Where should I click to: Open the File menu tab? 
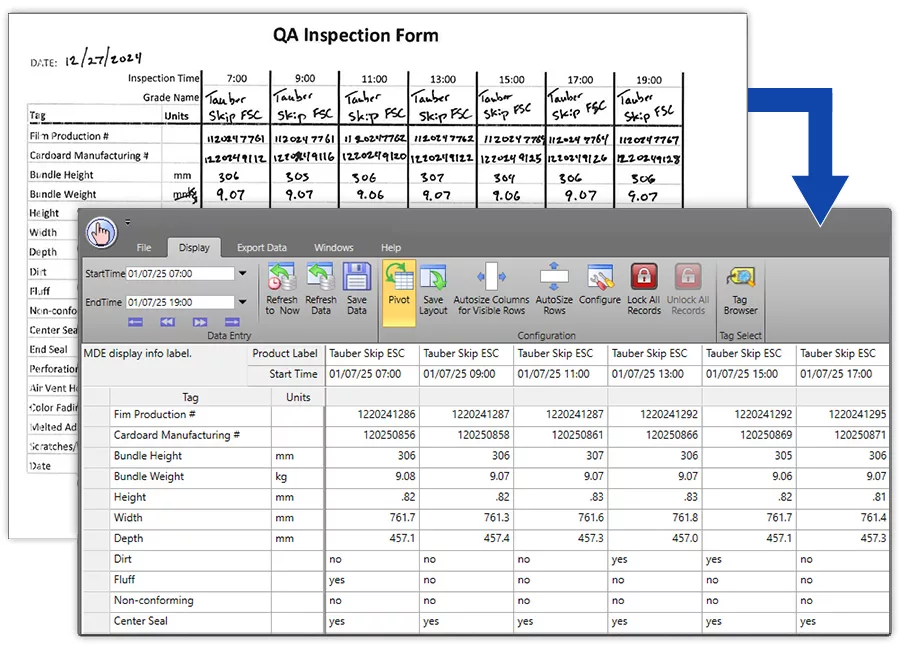(x=144, y=248)
